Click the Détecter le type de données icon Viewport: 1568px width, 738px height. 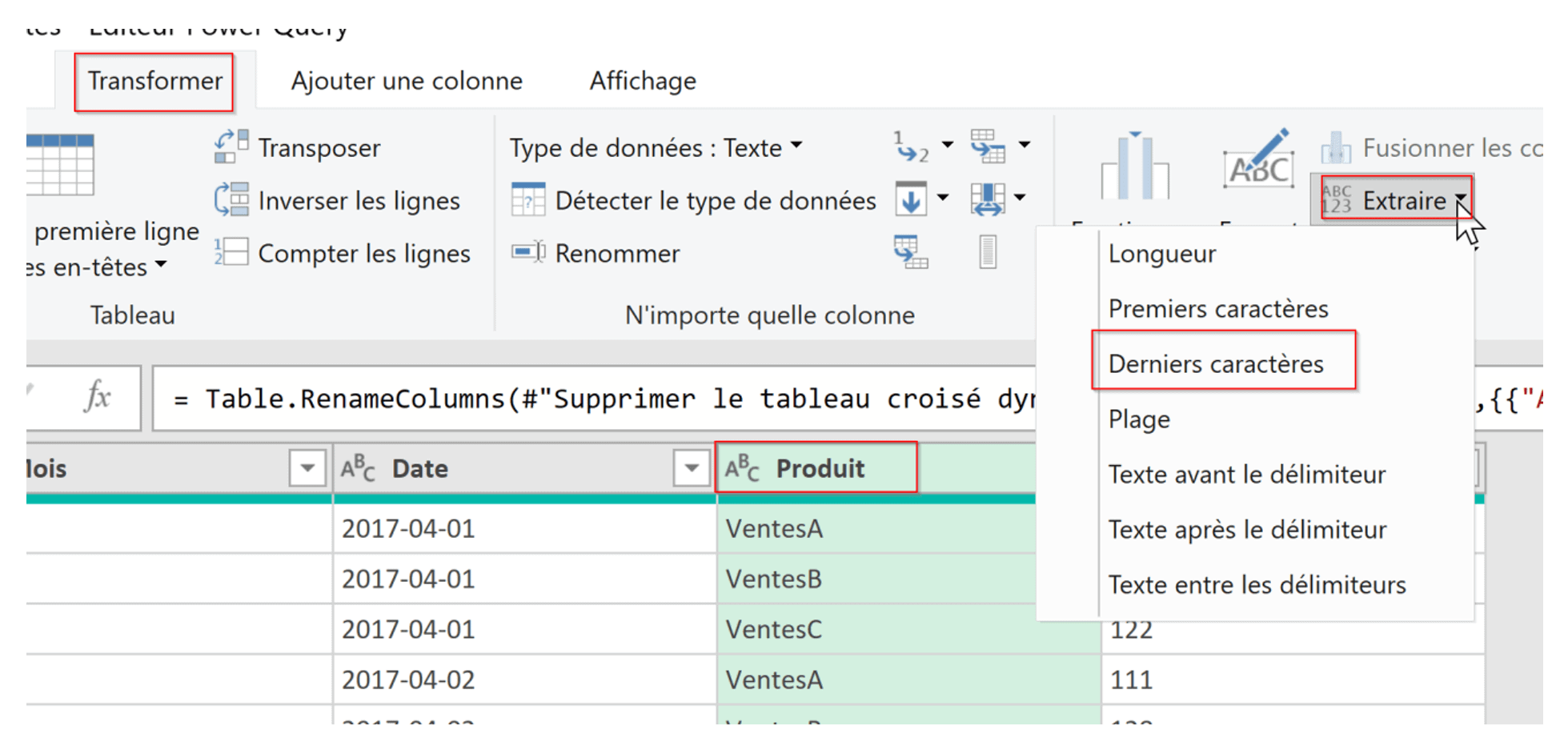pyautogui.click(x=528, y=200)
